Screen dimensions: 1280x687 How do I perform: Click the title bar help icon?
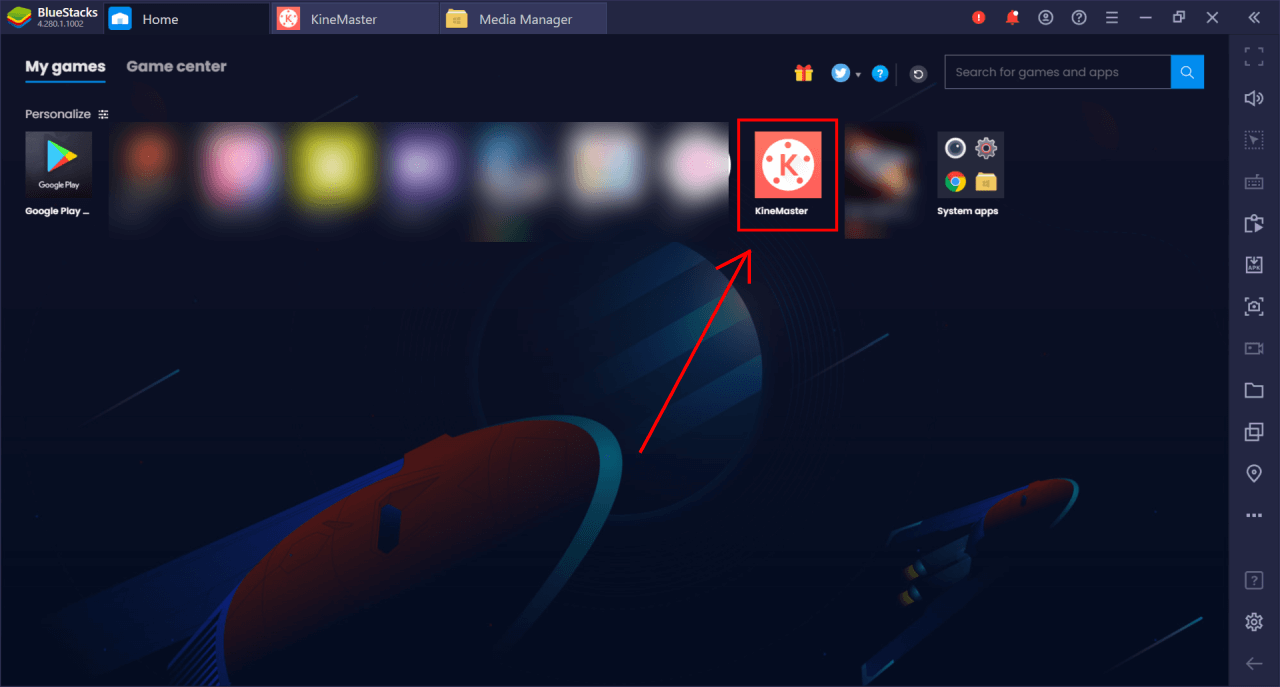[x=1079, y=18]
